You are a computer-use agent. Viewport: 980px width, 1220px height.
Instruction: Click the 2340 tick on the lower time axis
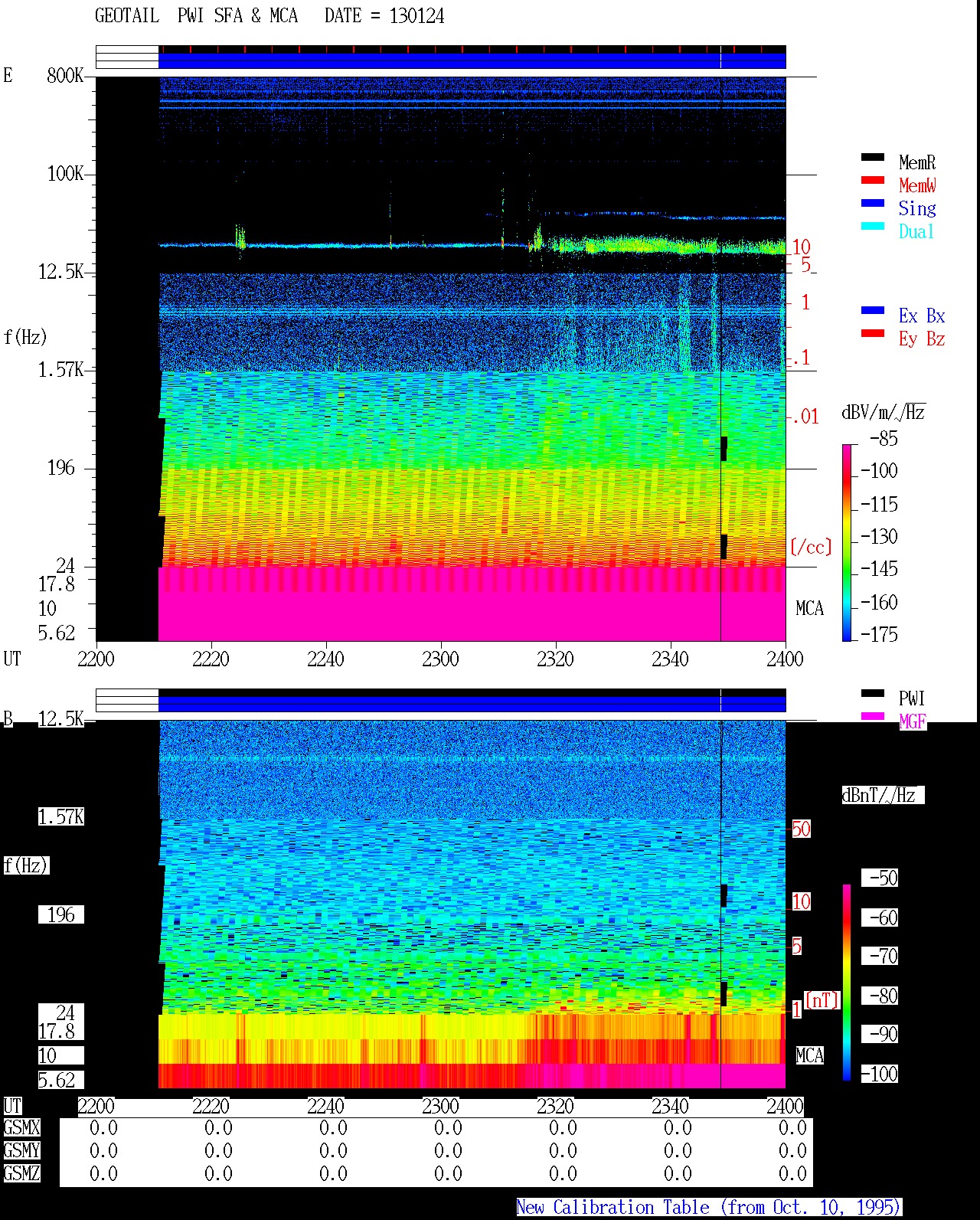(x=670, y=1107)
